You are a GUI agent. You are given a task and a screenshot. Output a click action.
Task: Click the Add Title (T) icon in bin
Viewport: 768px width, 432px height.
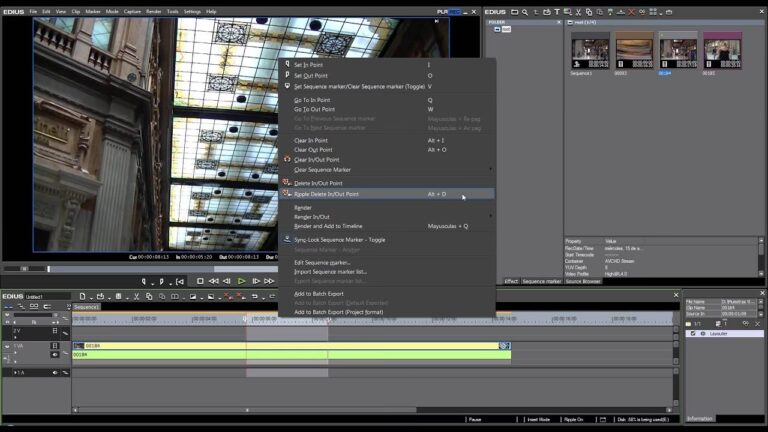point(558,12)
